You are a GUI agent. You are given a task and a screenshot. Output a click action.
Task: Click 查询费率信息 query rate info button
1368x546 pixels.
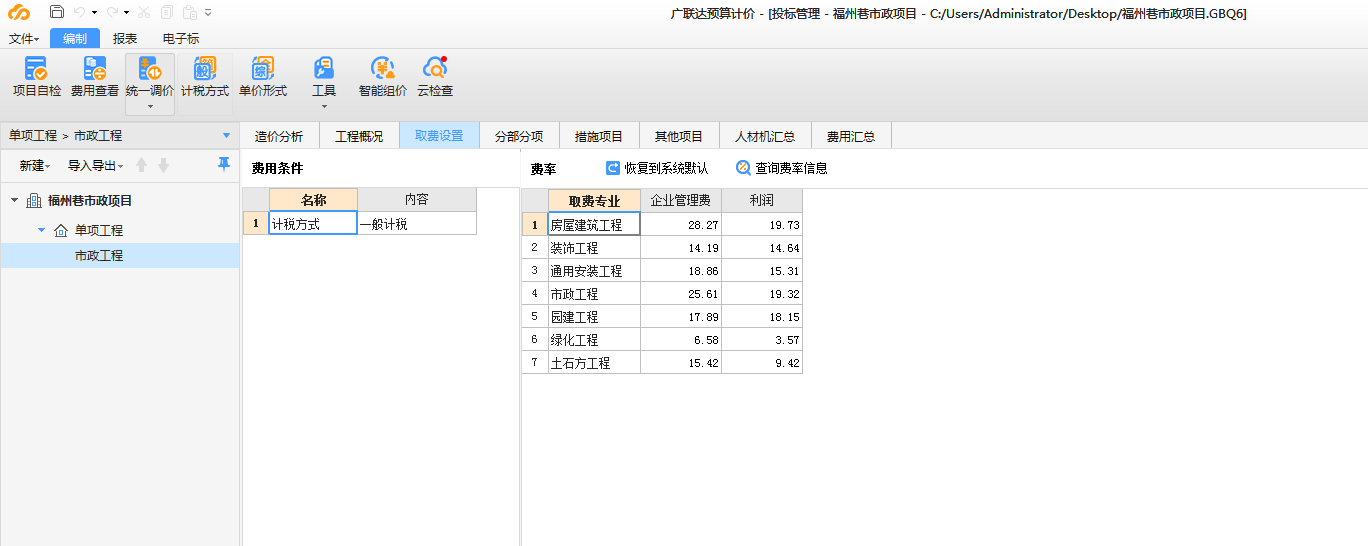tap(782, 168)
